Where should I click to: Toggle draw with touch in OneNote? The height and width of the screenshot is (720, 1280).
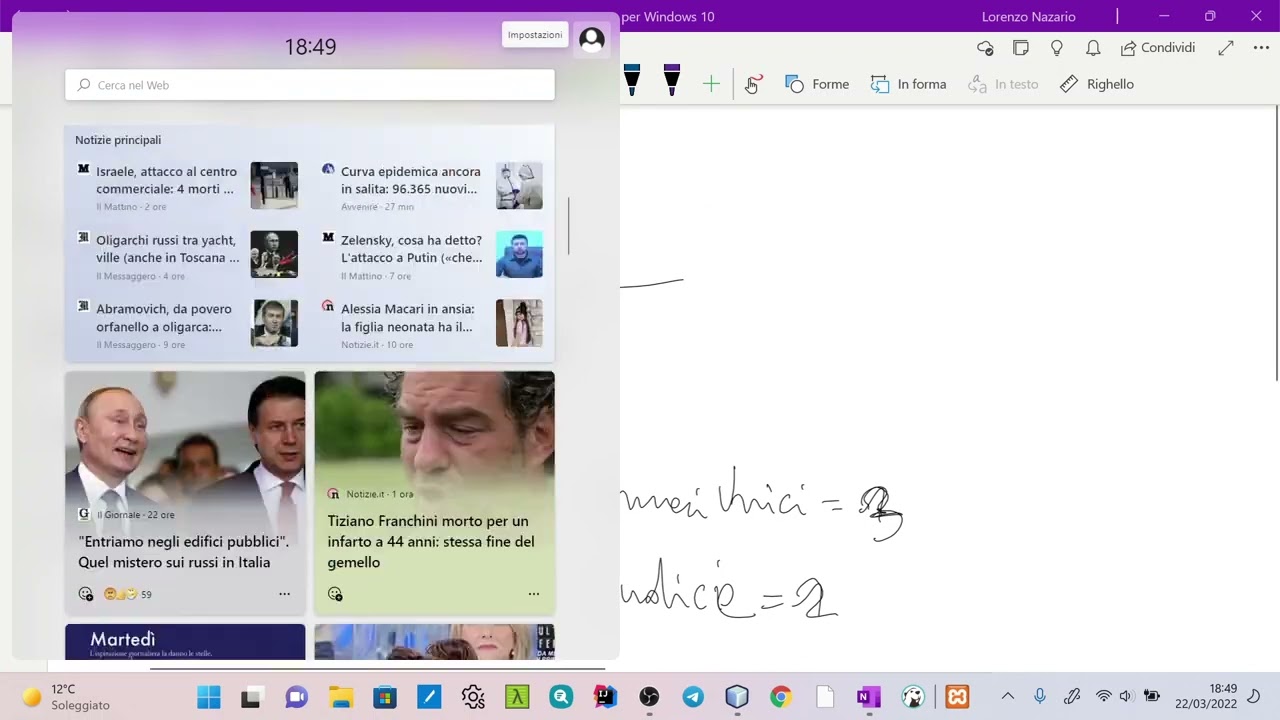click(753, 85)
